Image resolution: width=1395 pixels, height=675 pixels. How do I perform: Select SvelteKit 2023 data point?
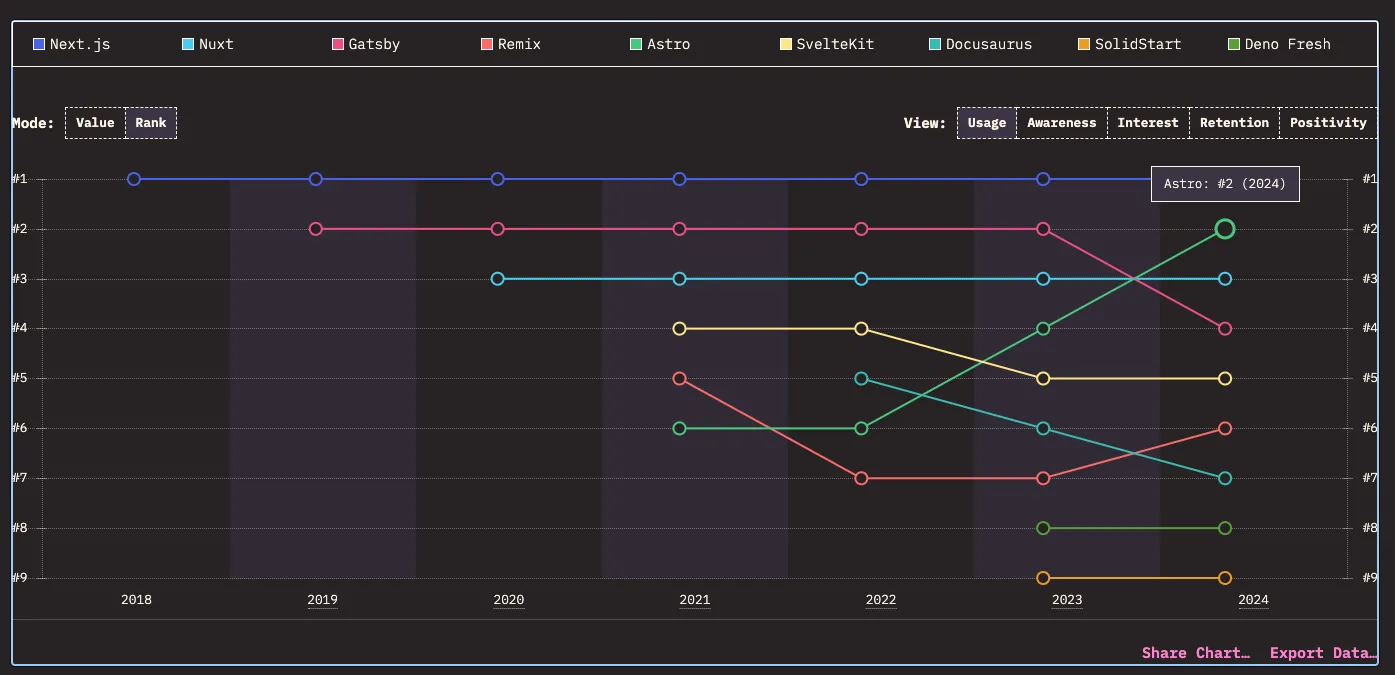tap(1043, 379)
